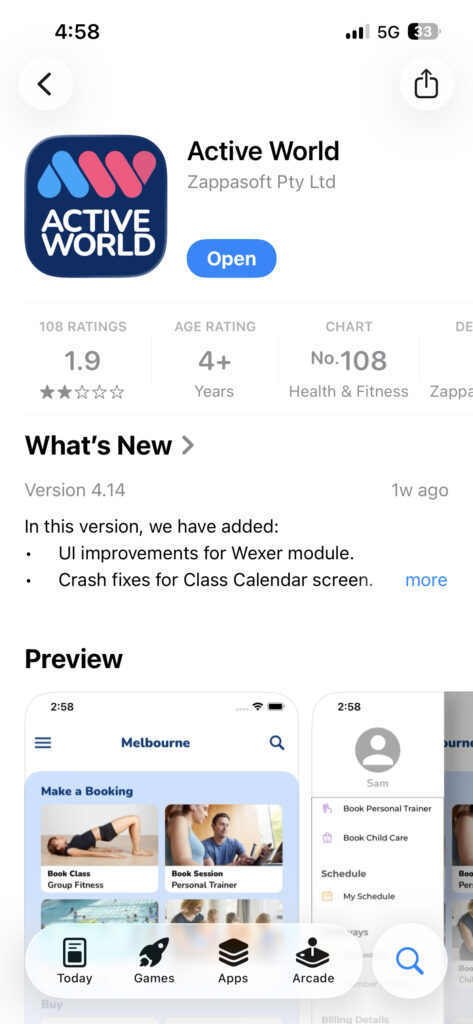Switch to the Games tab
Viewport: 473px width, 1024px height.
tap(154, 961)
